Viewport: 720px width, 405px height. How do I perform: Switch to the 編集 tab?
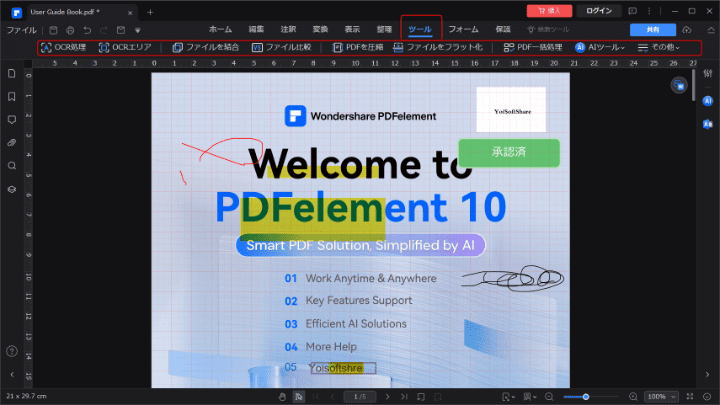point(256,29)
